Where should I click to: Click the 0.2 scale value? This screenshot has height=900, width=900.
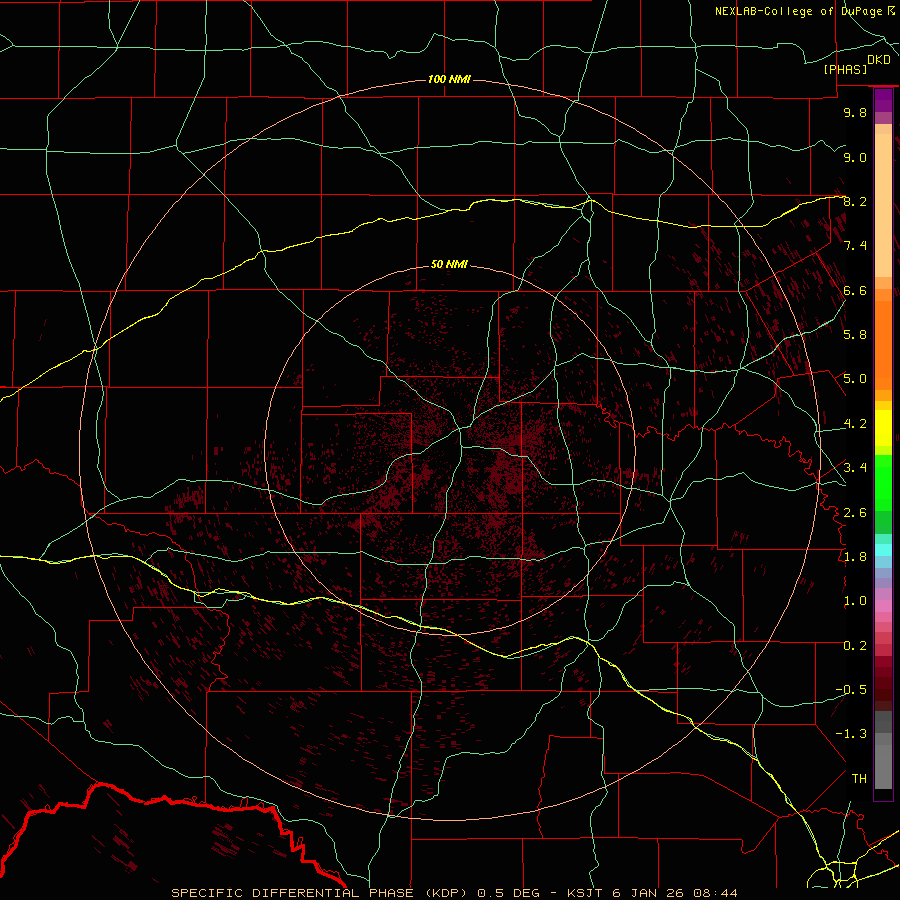pos(855,646)
